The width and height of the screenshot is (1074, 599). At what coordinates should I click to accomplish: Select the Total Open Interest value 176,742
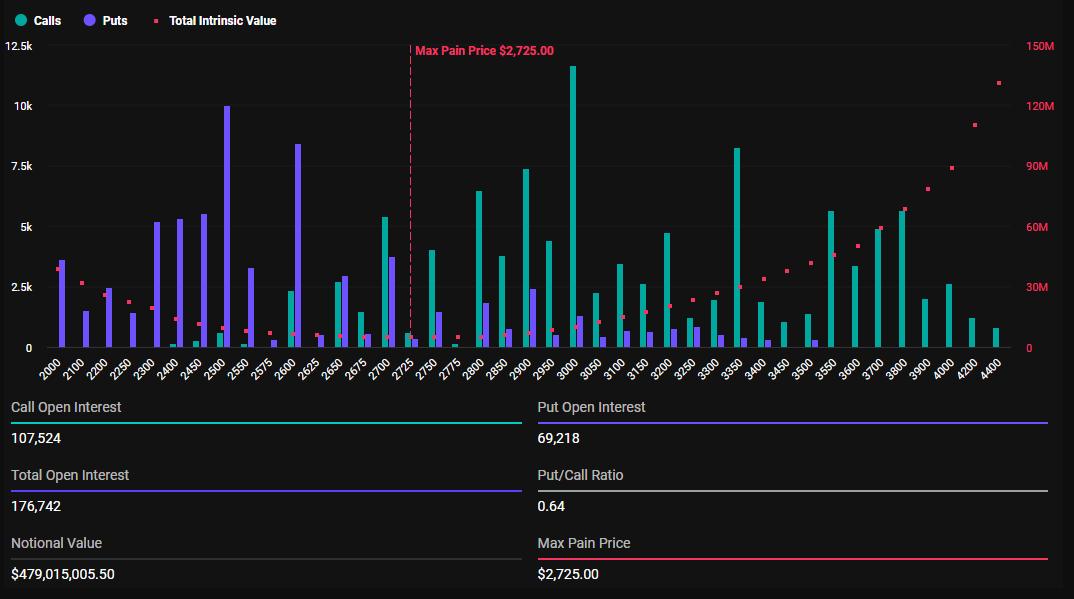[x=36, y=507]
